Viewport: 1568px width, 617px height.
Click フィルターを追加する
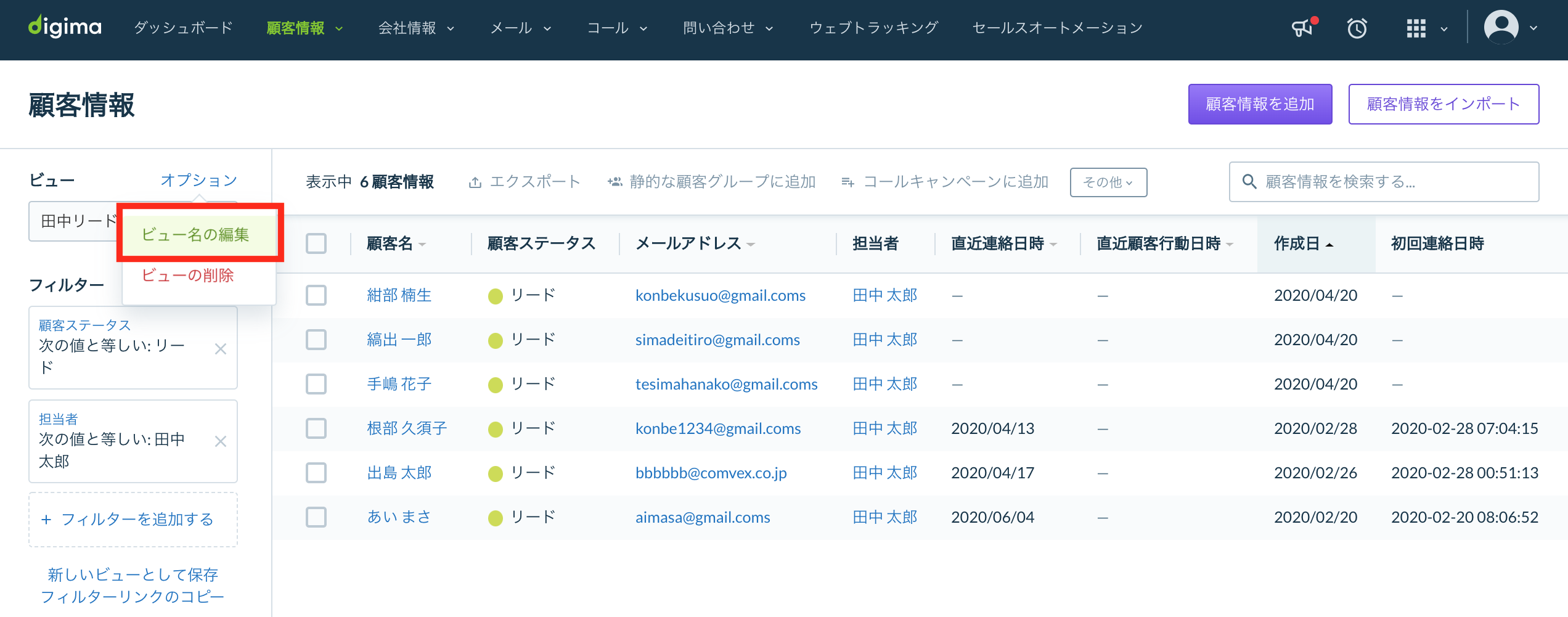point(133,520)
